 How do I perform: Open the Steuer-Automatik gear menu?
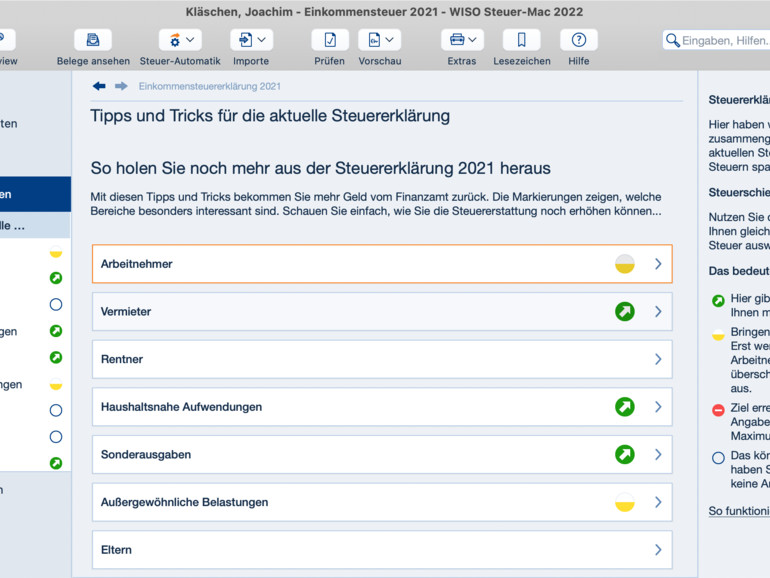click(180, 40)
